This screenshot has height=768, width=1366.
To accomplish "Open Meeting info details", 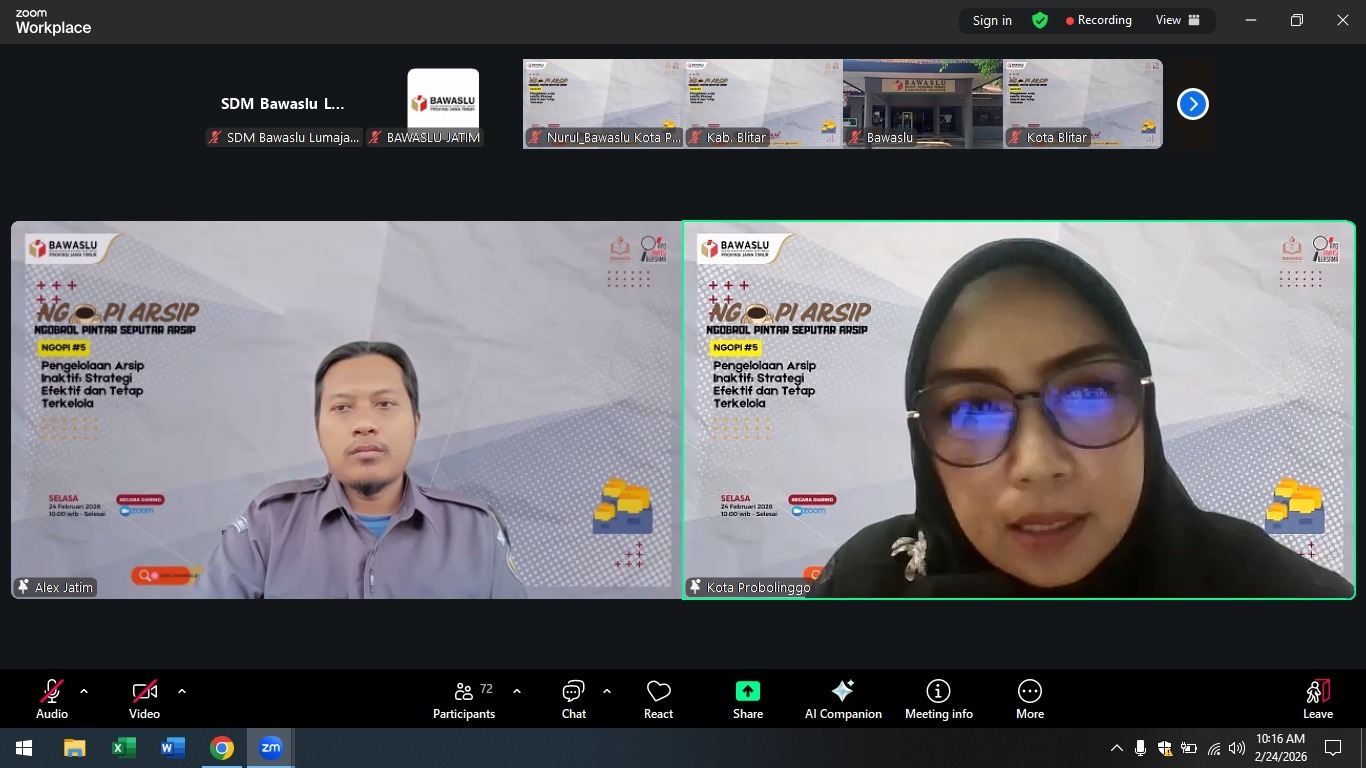I will click(938, 699).
